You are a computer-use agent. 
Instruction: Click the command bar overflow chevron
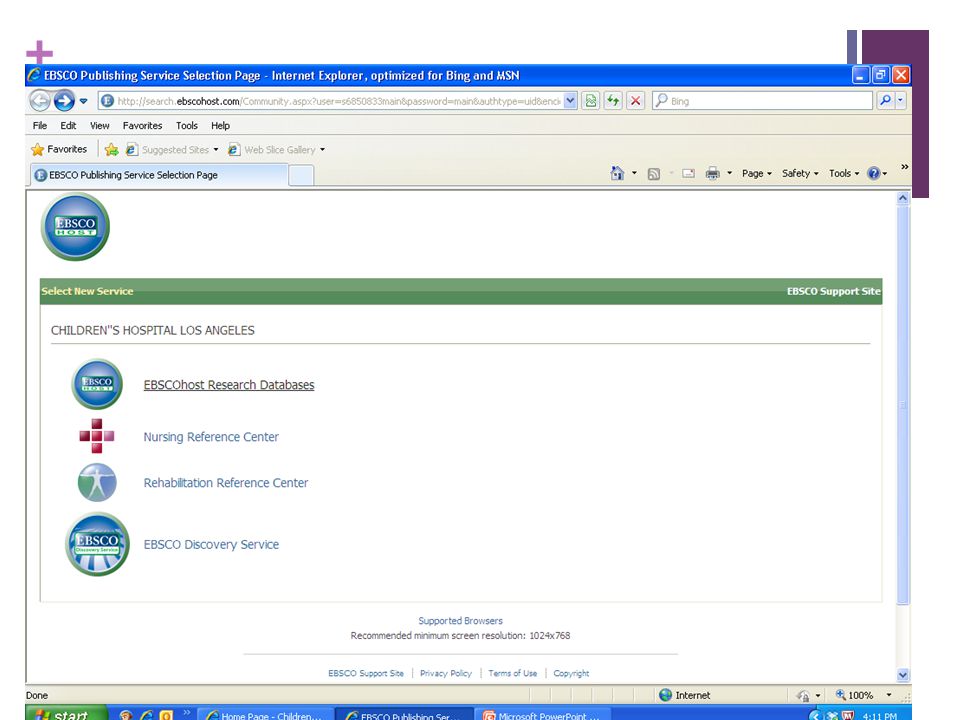[904, 167]
